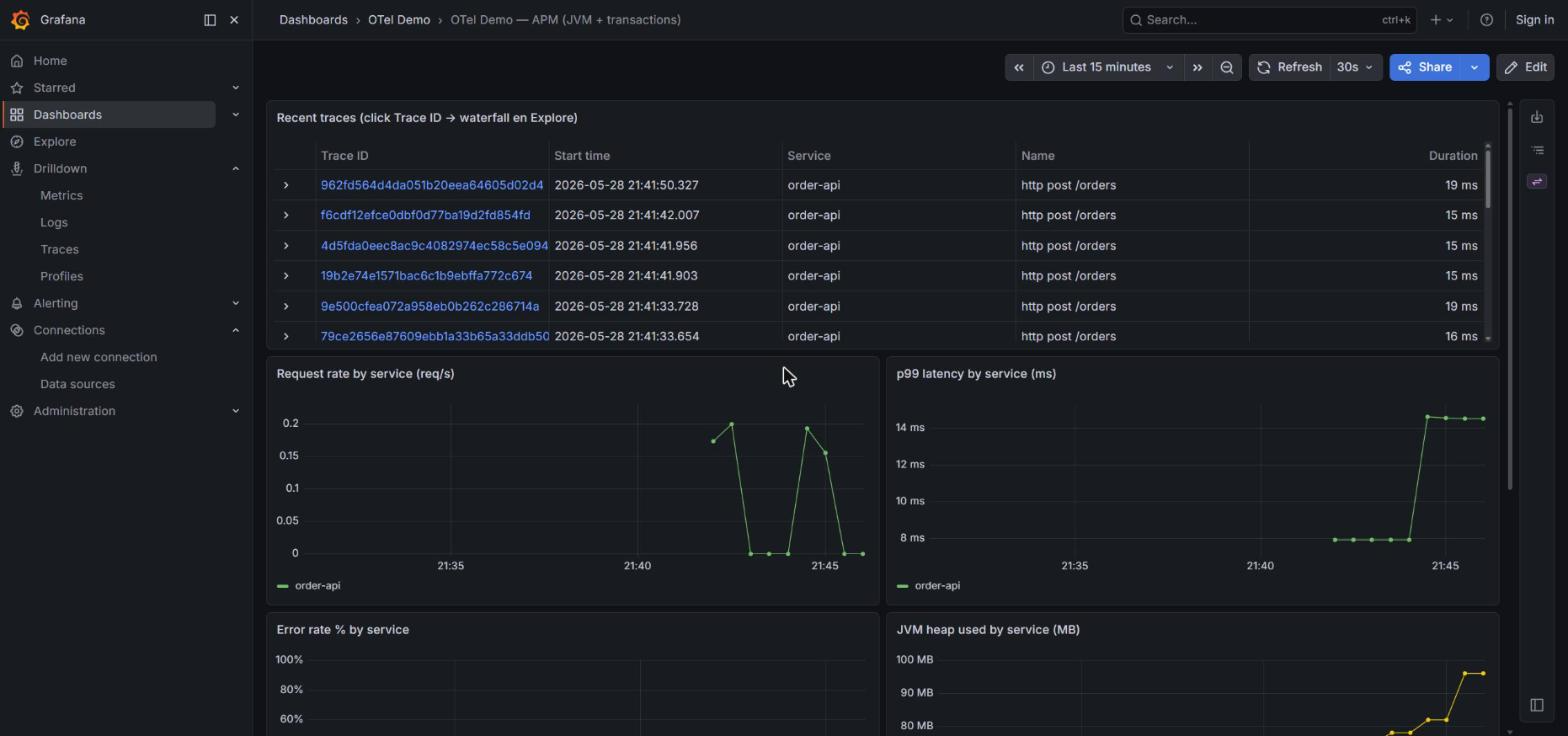Open the Share options dropdown arrow
The height and width of the screenshot is (736, 1568).
[1475, 68]
